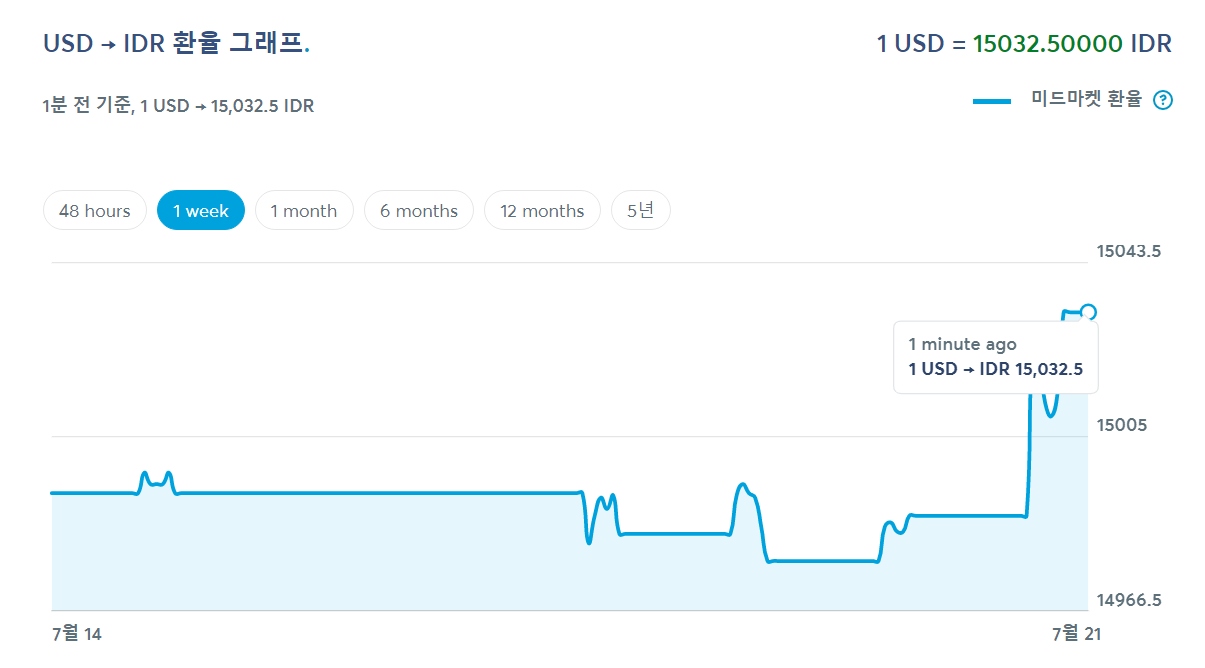The width and height of the screenshot is (1205, 668).
Task: Click the '1 minute ago' tooltip text
Action: coord(962,344)
